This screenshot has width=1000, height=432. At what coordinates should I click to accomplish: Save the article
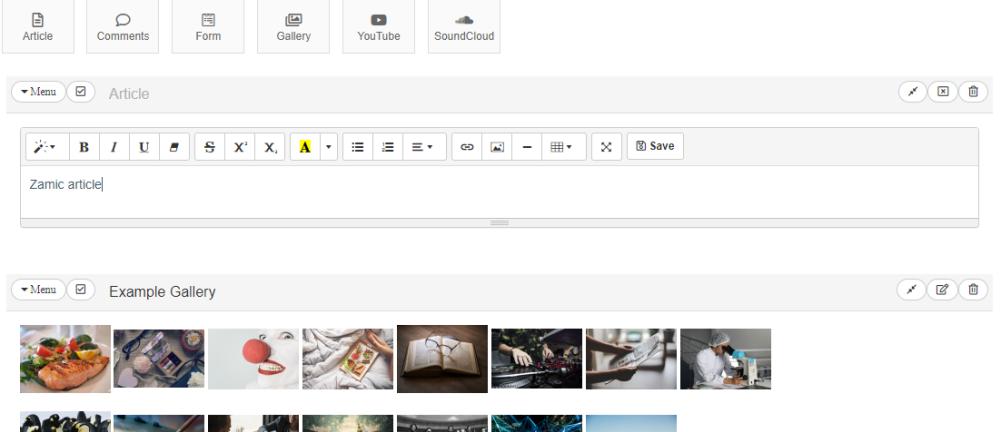[x=655, y=146]
